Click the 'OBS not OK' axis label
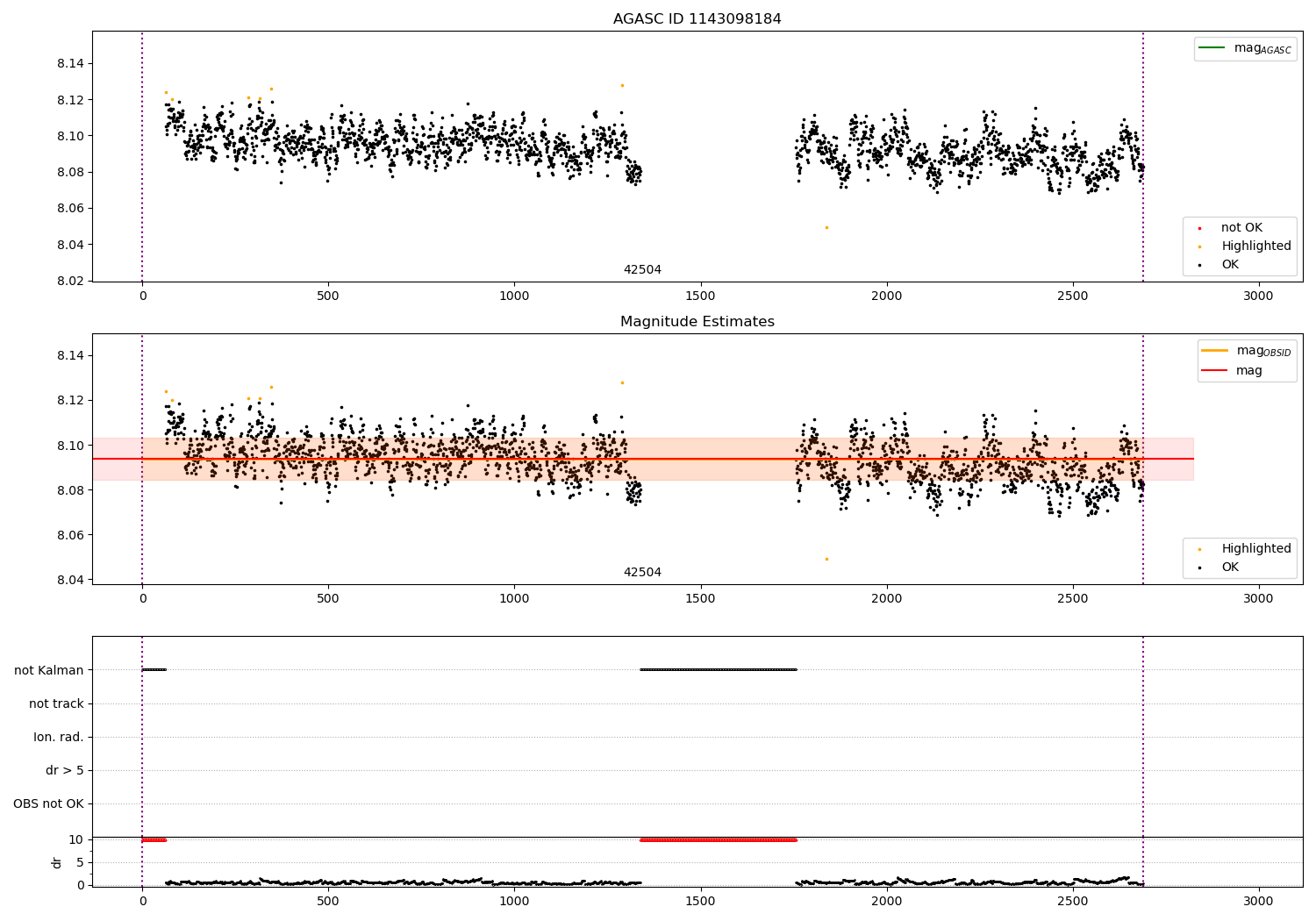Screen dimensions: 1316x921 click(x=48, y=803)
